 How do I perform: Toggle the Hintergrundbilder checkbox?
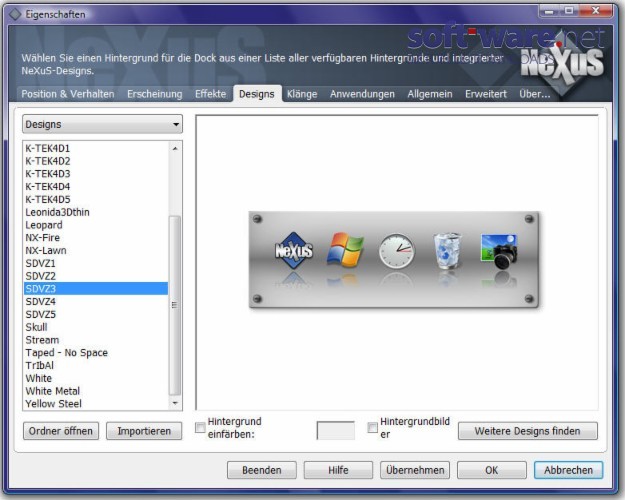[372, 428]
